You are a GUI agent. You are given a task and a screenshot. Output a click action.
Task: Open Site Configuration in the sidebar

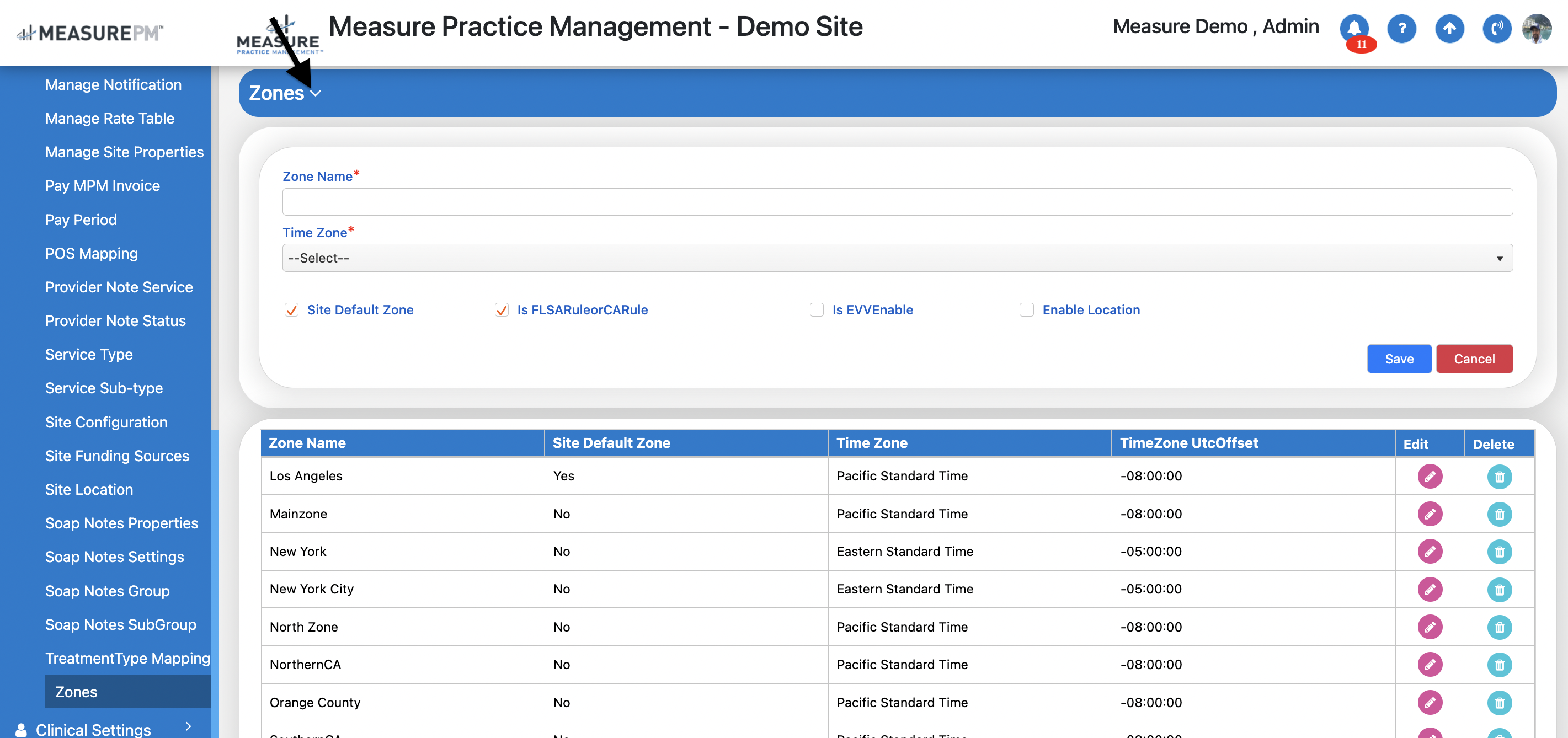106,423
